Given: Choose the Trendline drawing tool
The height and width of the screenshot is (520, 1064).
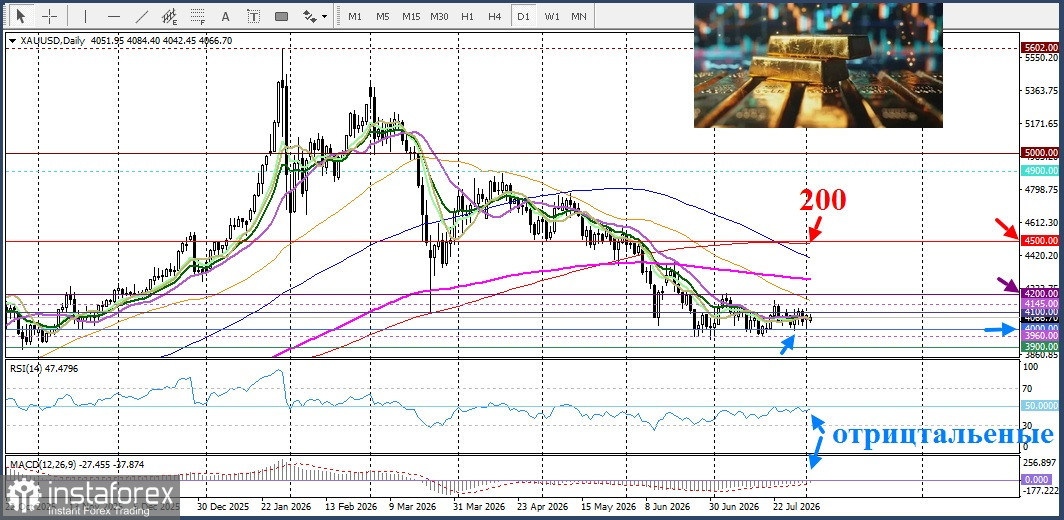Looking at the screenshot, I should [x=142, y=16].
